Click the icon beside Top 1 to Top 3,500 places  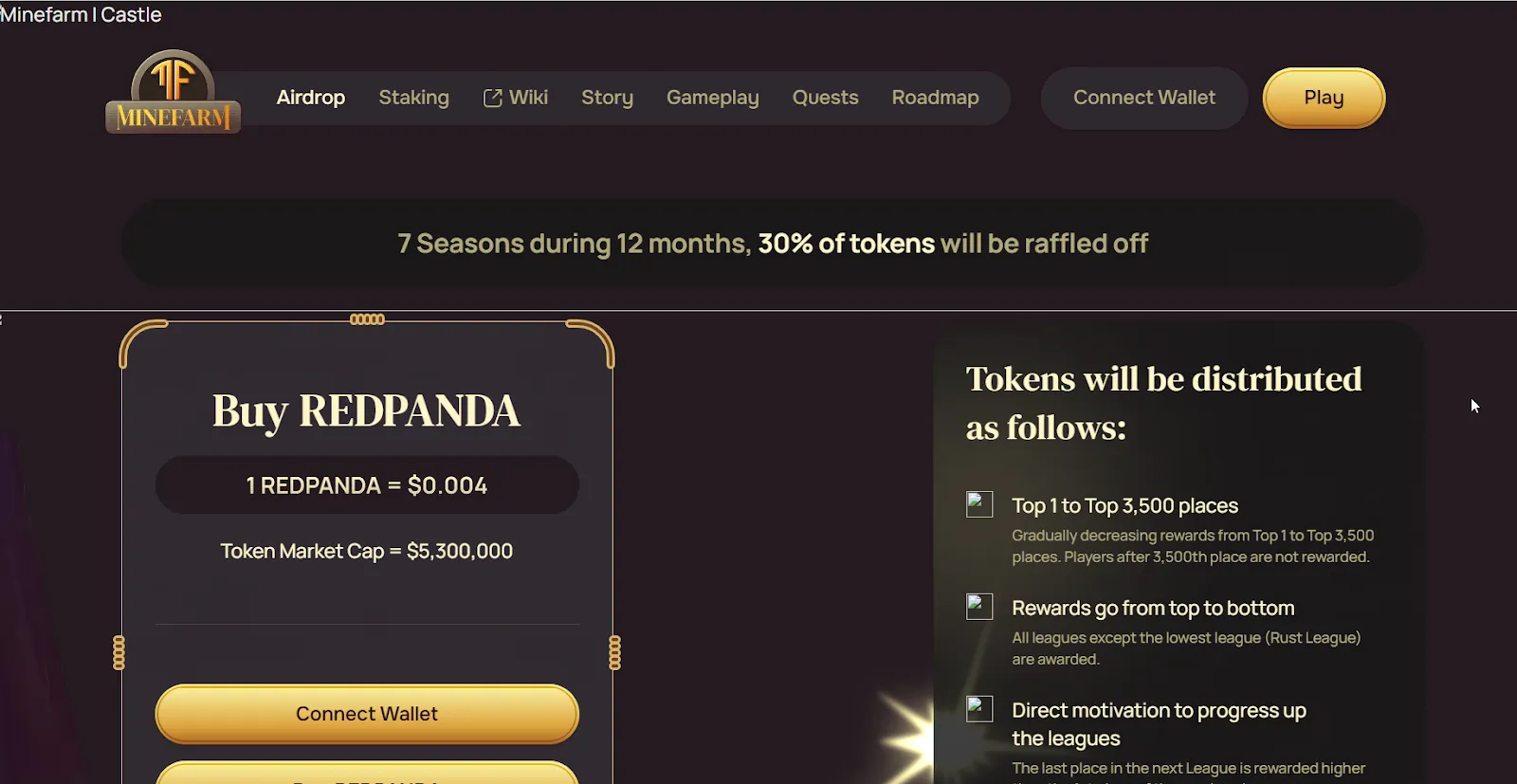pos(979,504)
